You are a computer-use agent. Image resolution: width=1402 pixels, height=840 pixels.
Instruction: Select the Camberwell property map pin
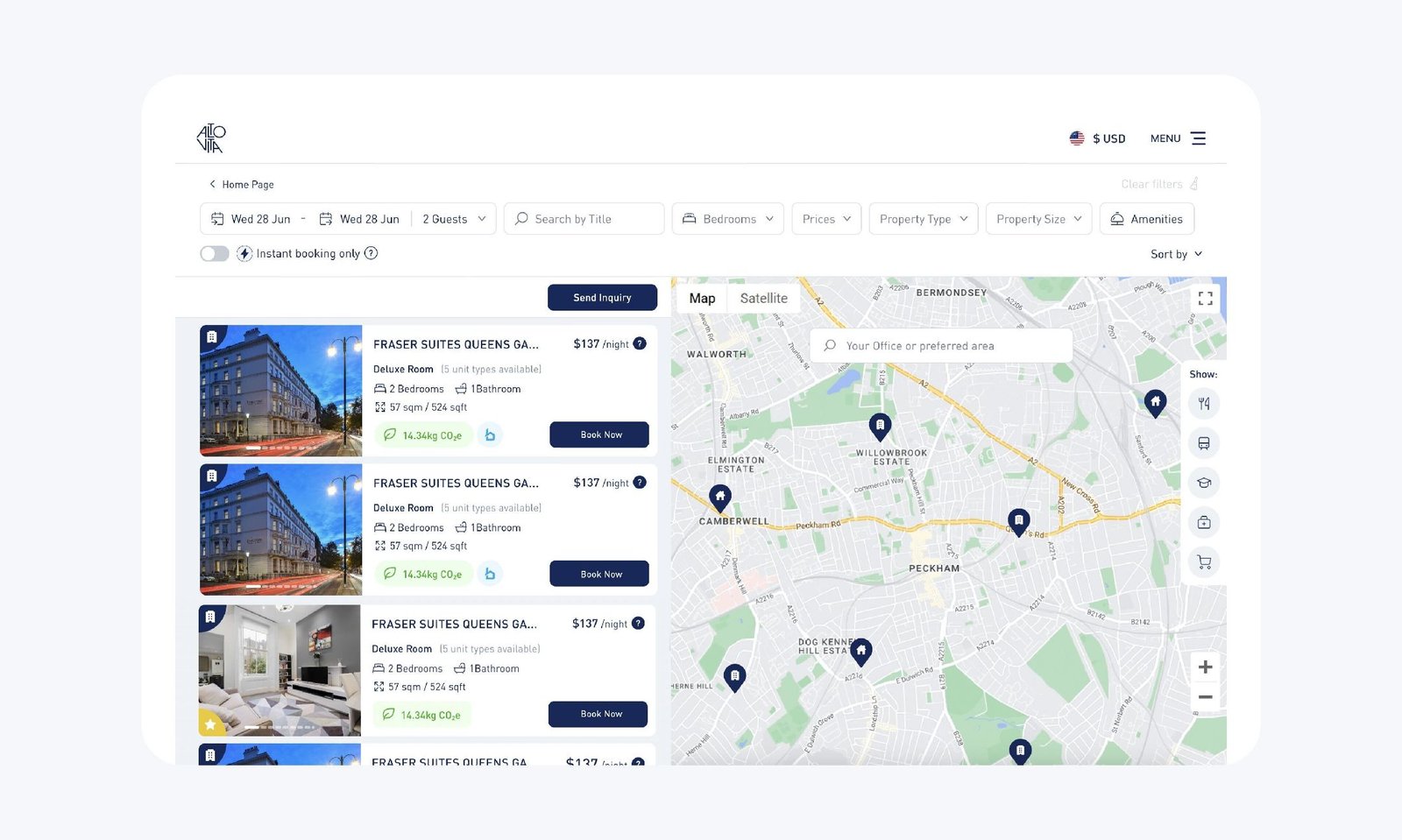tap(719, 497)
